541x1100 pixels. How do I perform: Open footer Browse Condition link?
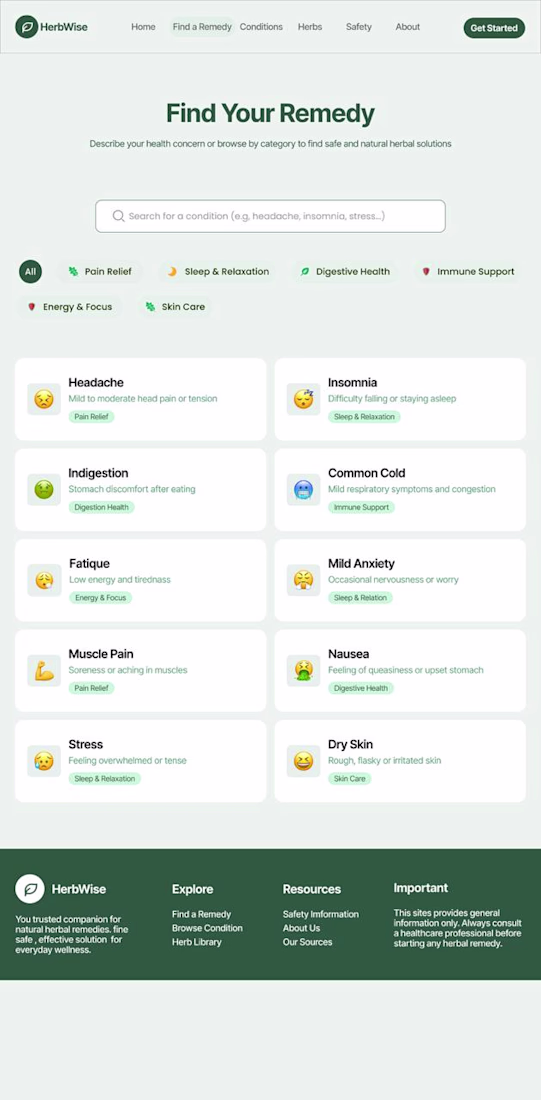207,928
